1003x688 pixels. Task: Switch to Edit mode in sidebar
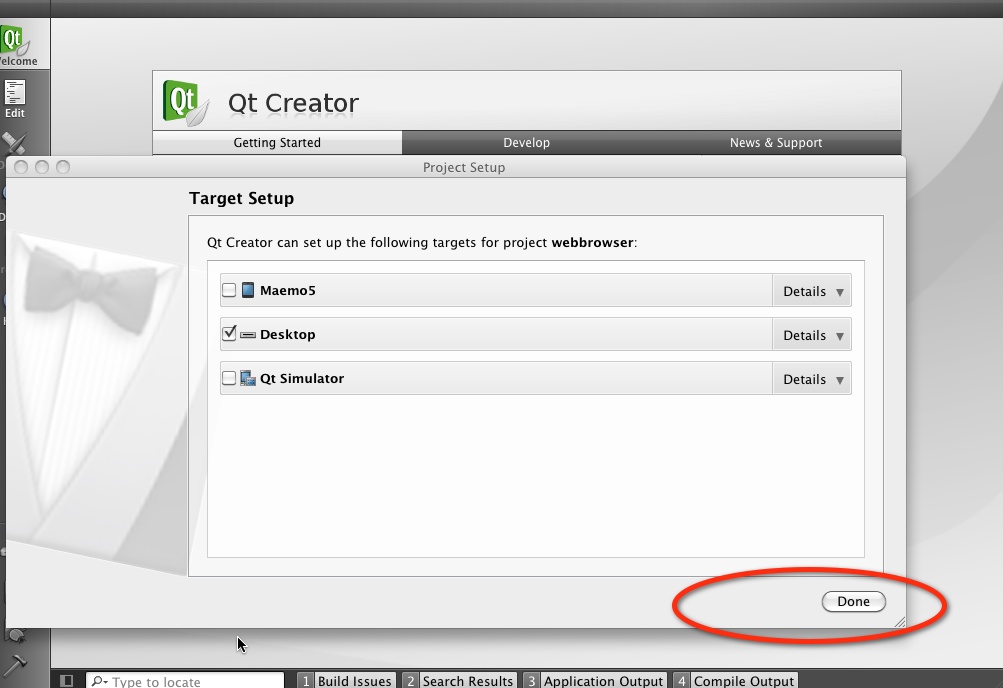(15, 99)
